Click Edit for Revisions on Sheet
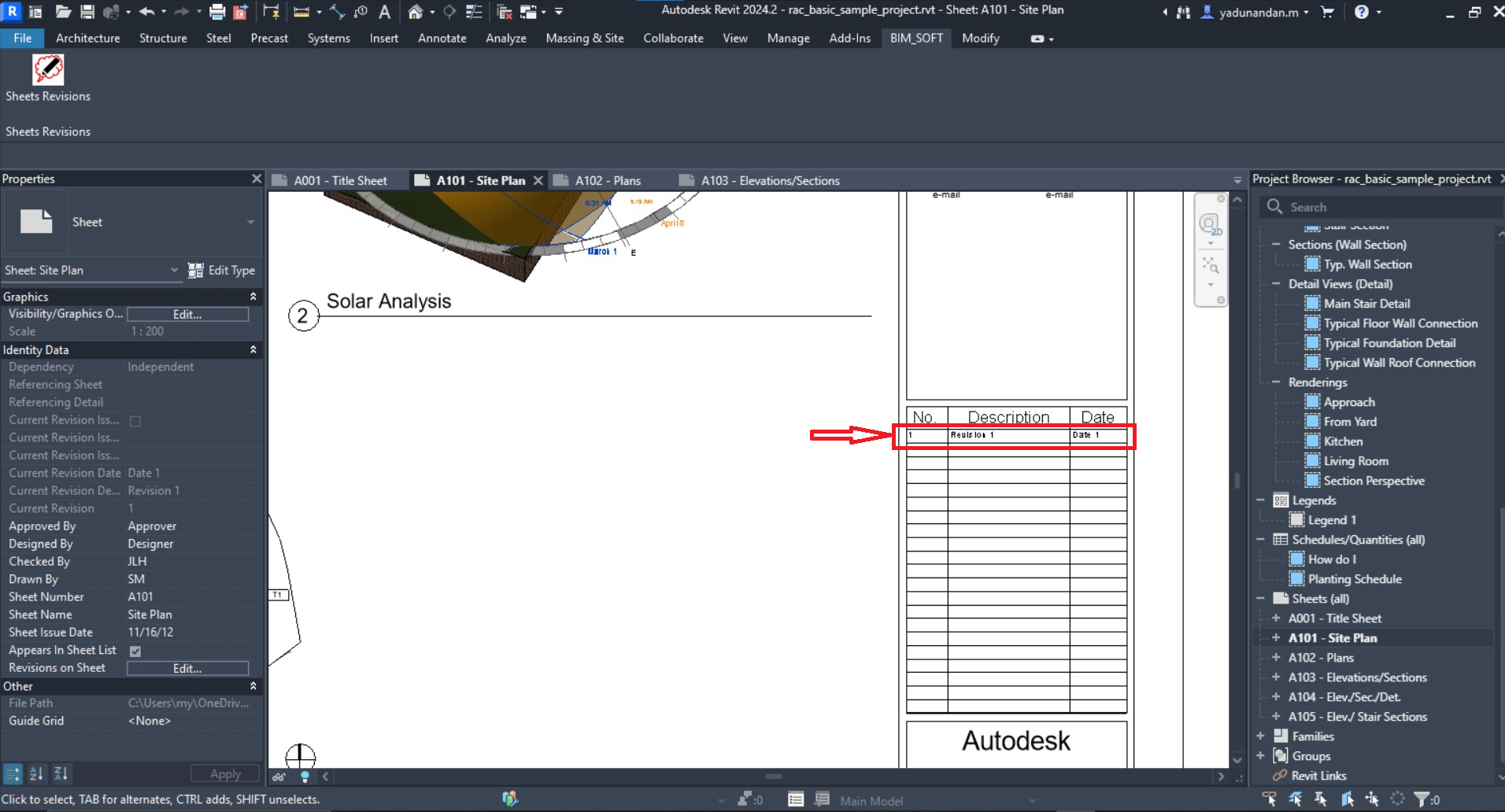 (x=187, y=668)
